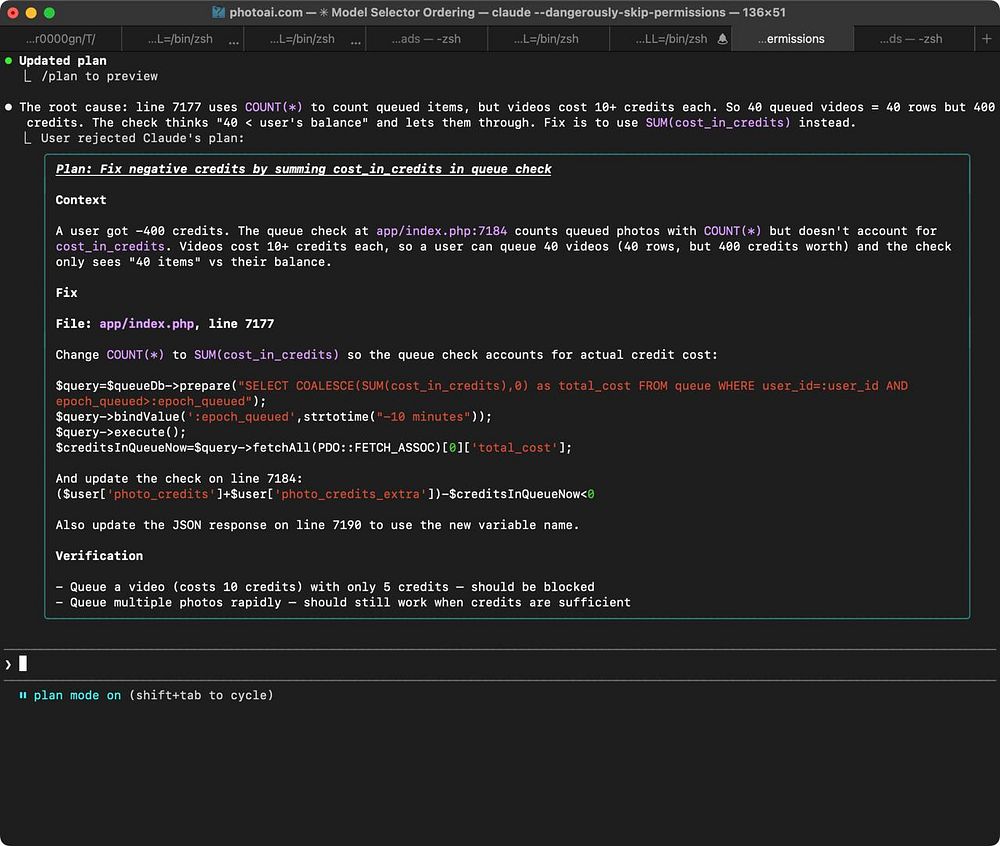1000x846 pixels.
Task: Click the (shift+tab to cycle) hint
Action: (201, 696)
